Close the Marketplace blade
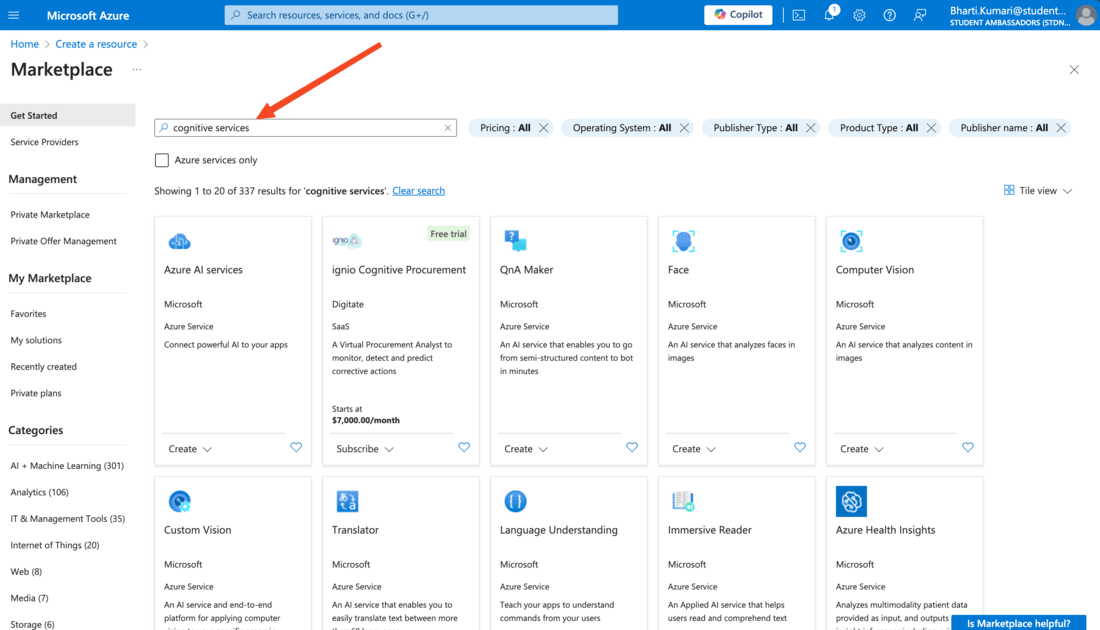The height and width of the screenshot is (630, 1100). [x=1074, y=69]
